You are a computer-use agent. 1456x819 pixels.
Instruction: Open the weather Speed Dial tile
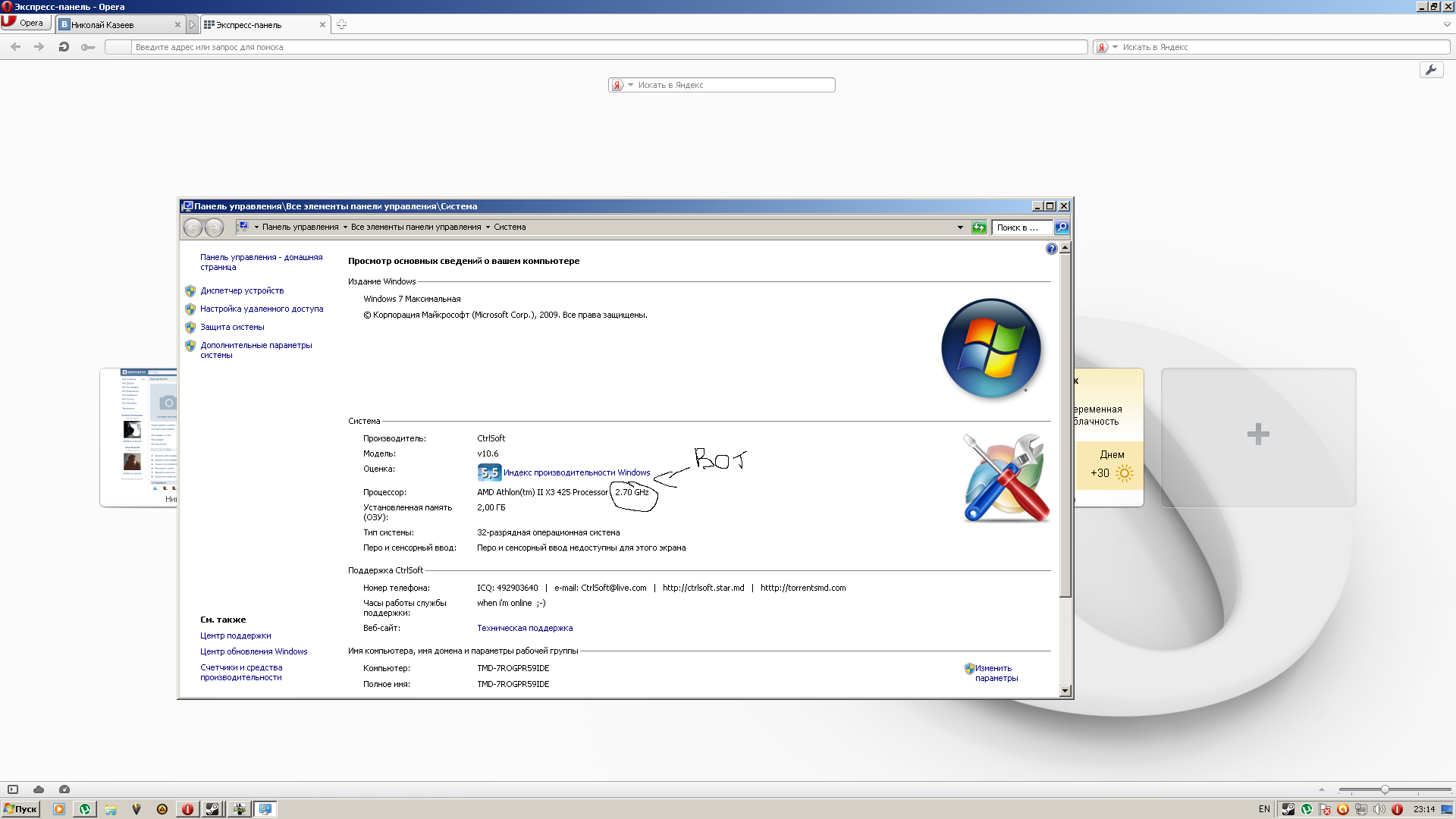[x=1108, y=437]
